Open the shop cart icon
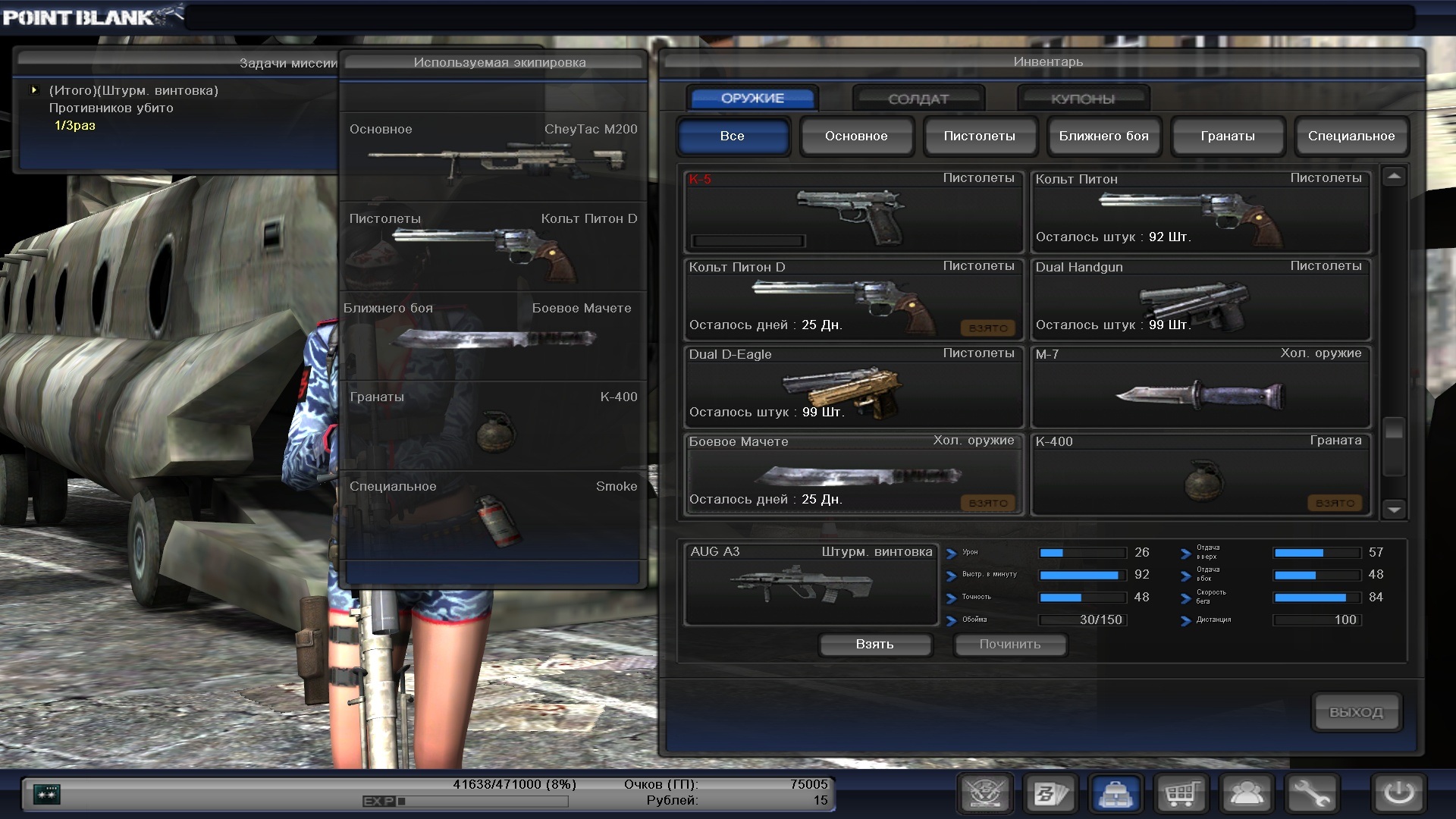Image resolution: width=1456 pixels, height=819 pixels. click(1181, 794)
